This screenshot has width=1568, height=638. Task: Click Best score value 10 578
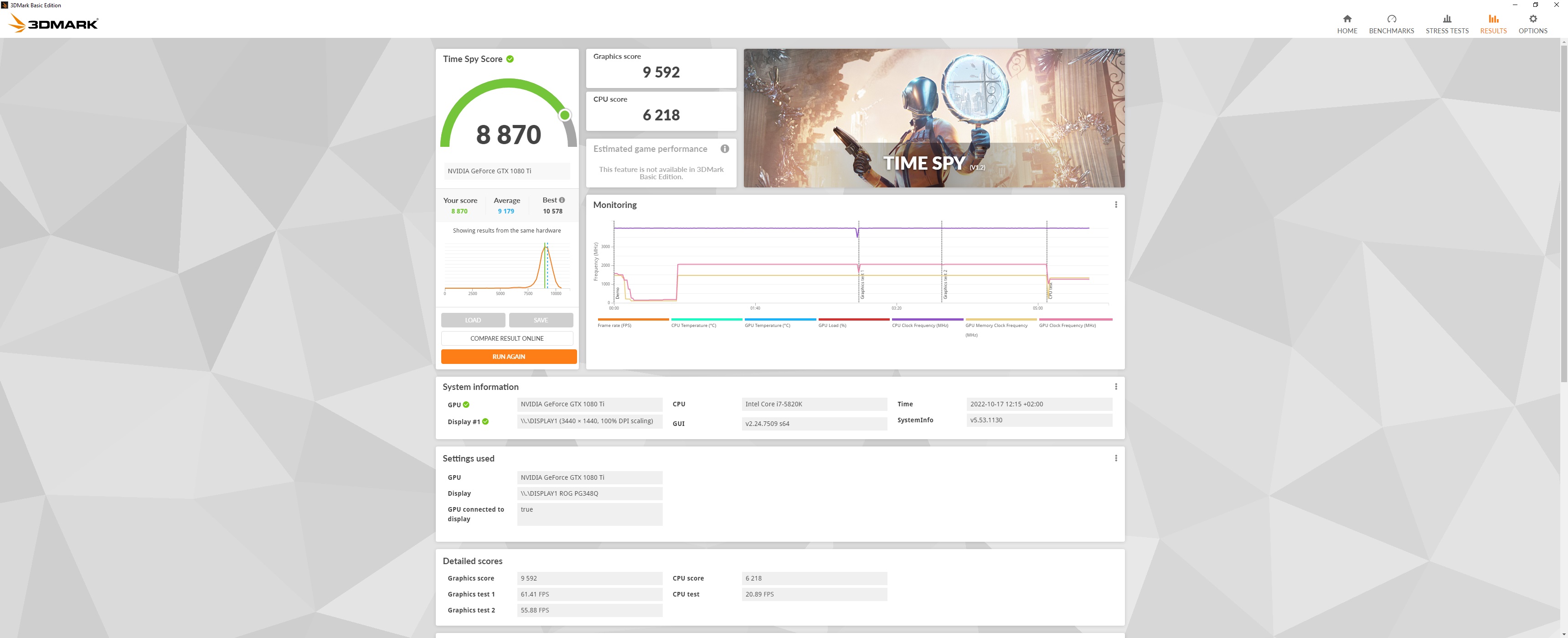(x=553, y=211)
